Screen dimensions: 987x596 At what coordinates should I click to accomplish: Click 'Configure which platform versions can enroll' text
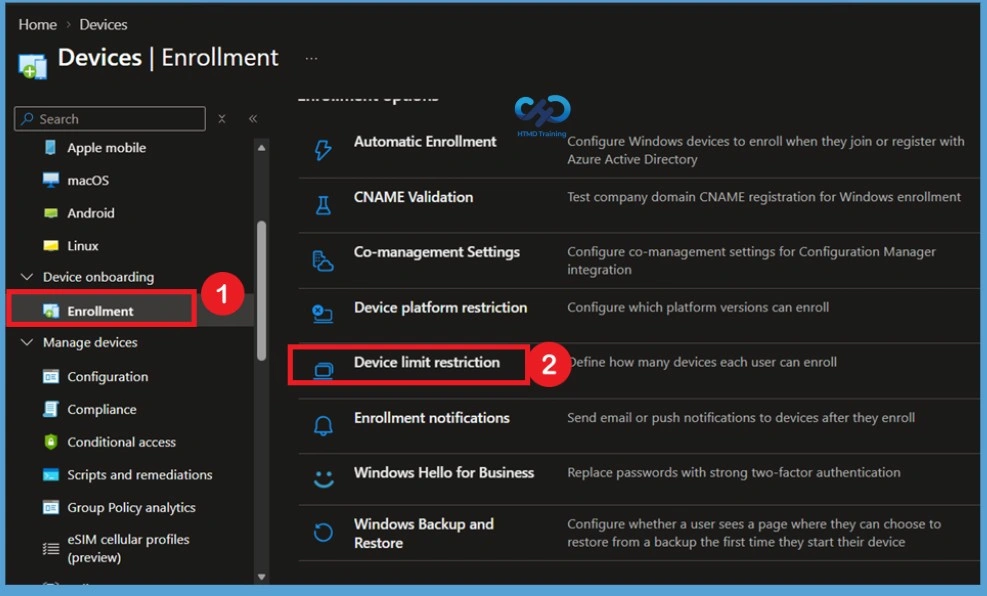tap(697, 307)
